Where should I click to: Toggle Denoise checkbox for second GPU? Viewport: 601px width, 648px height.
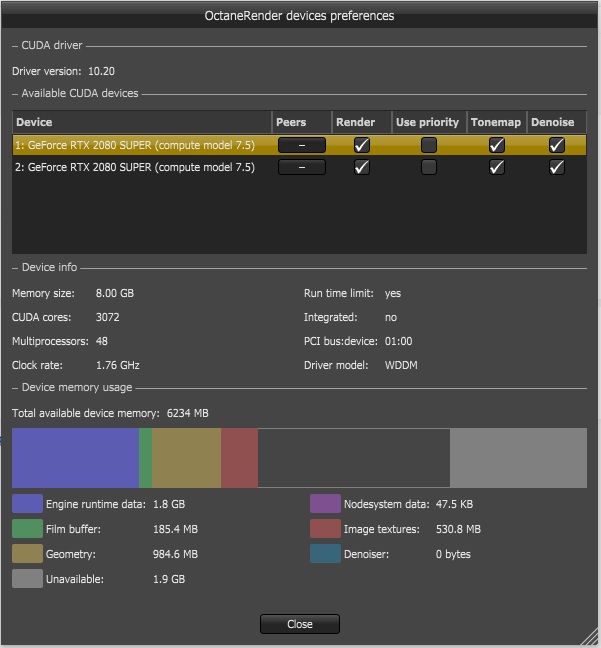click(x=557, y=167)
